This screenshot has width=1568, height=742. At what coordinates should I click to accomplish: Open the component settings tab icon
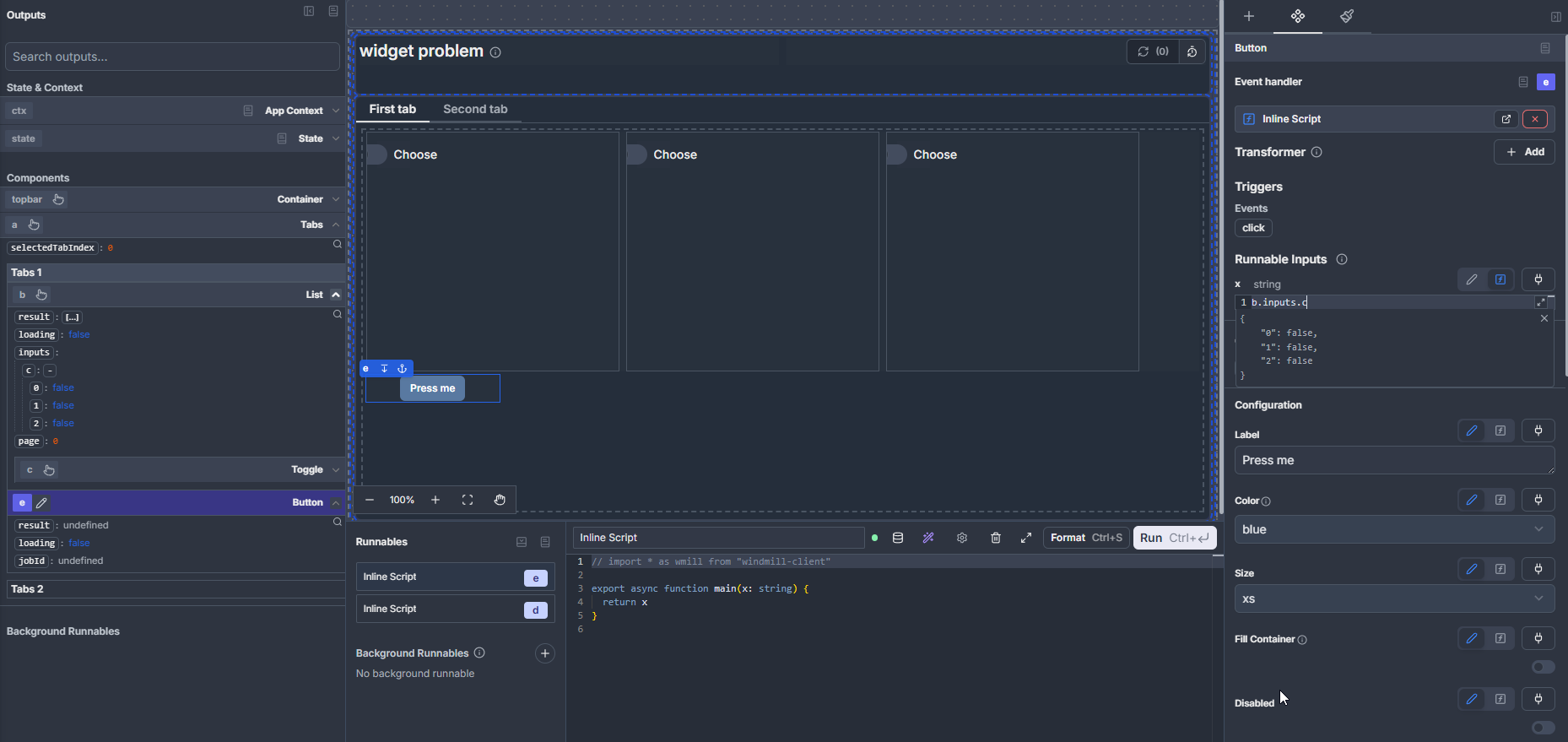1298,16
